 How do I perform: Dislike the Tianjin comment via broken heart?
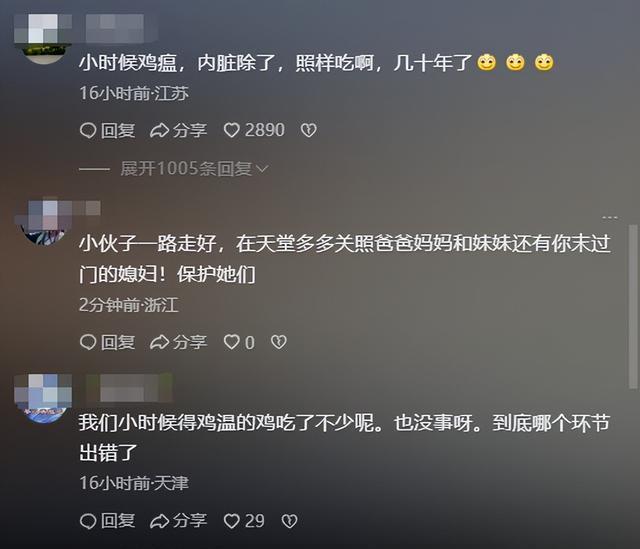click(x=289, y=521)
